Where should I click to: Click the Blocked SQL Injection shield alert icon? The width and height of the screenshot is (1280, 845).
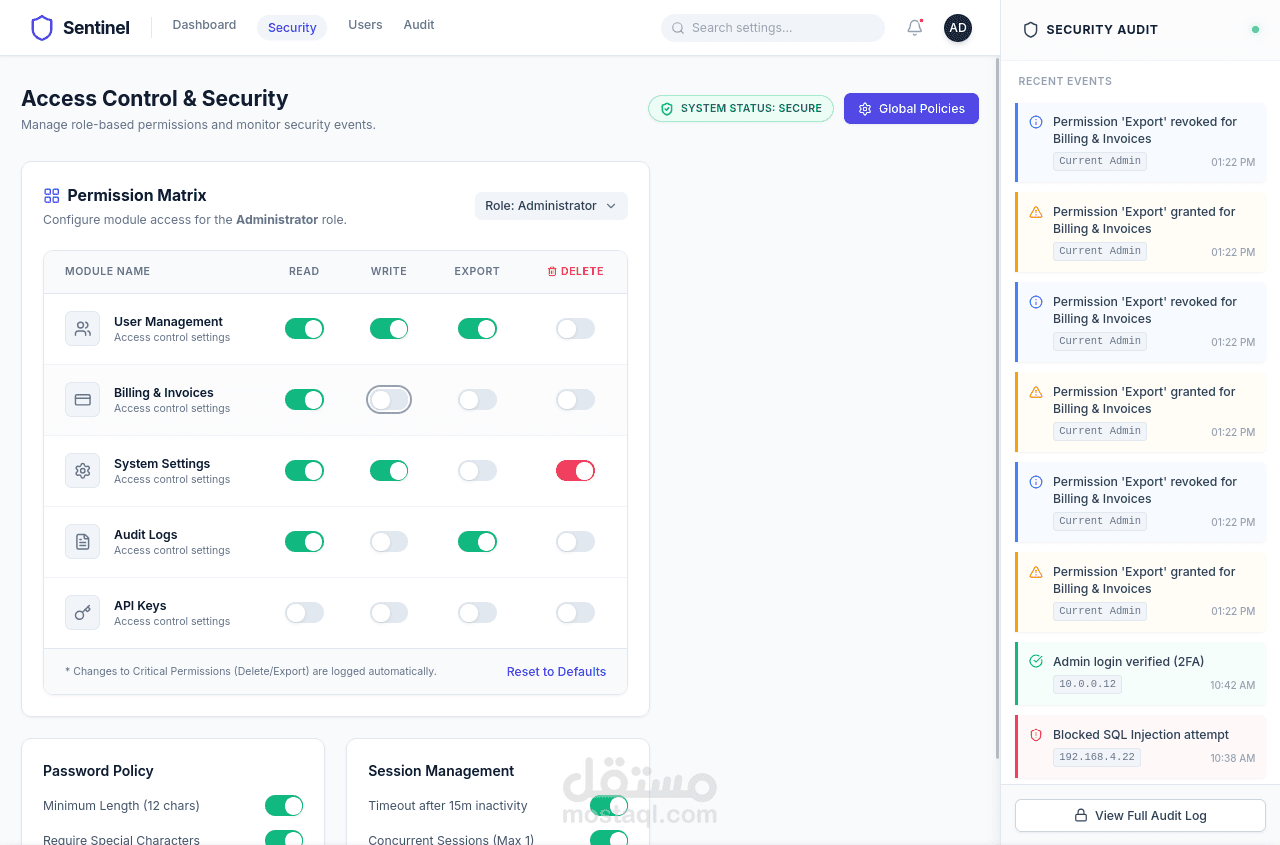[x=1036, y=735]
